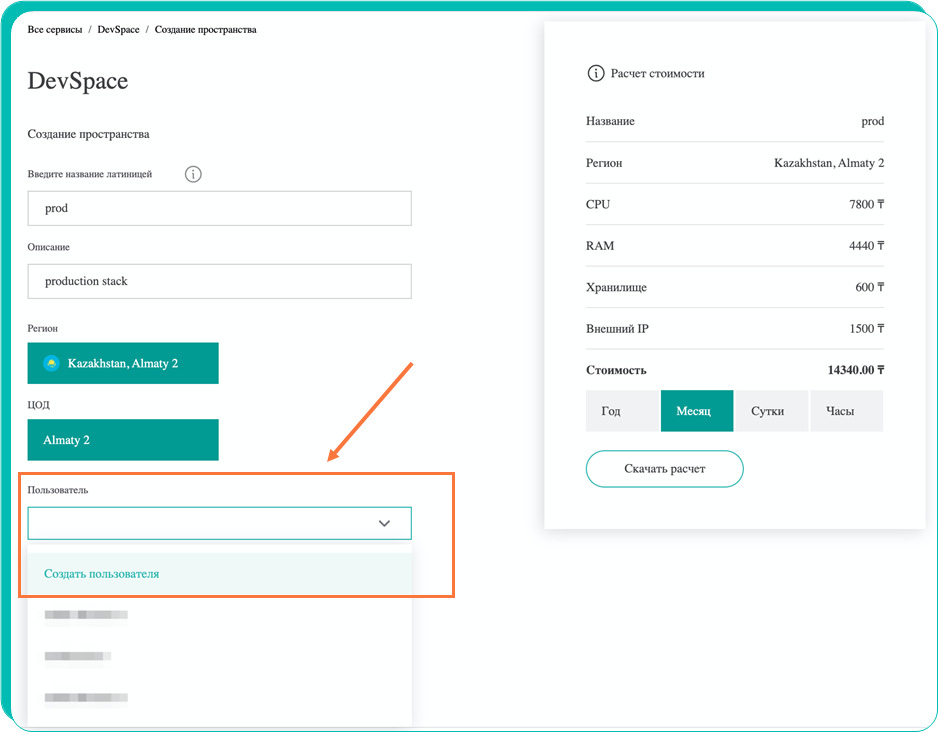
Task: Click Описание field with production stack
Action: (x=219, y=281)
